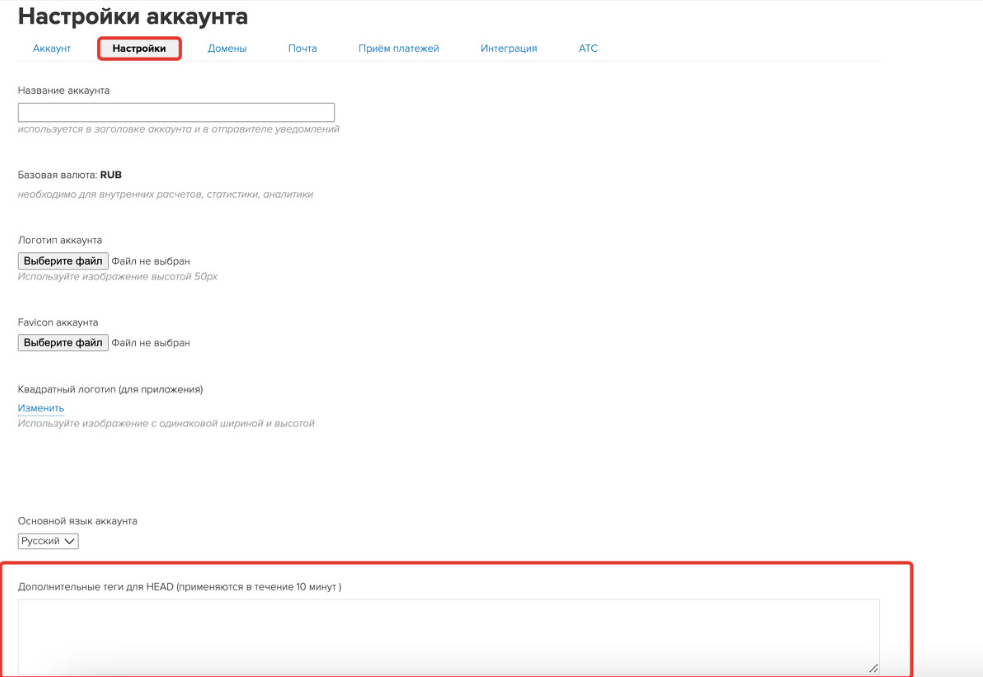Open the Интеграция tab
Image resolution: width=983 pixels, height=677 pixels.
pos(508,48)
